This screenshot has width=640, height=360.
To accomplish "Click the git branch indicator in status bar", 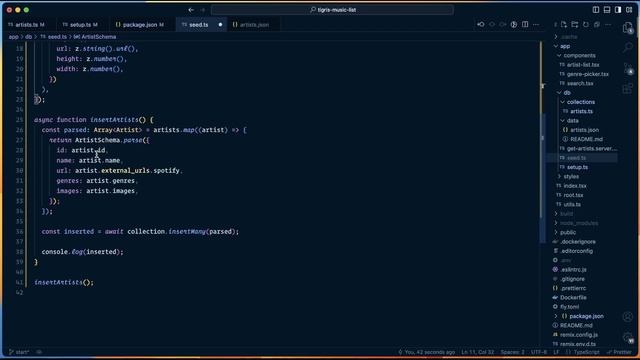I will point(19,352).
